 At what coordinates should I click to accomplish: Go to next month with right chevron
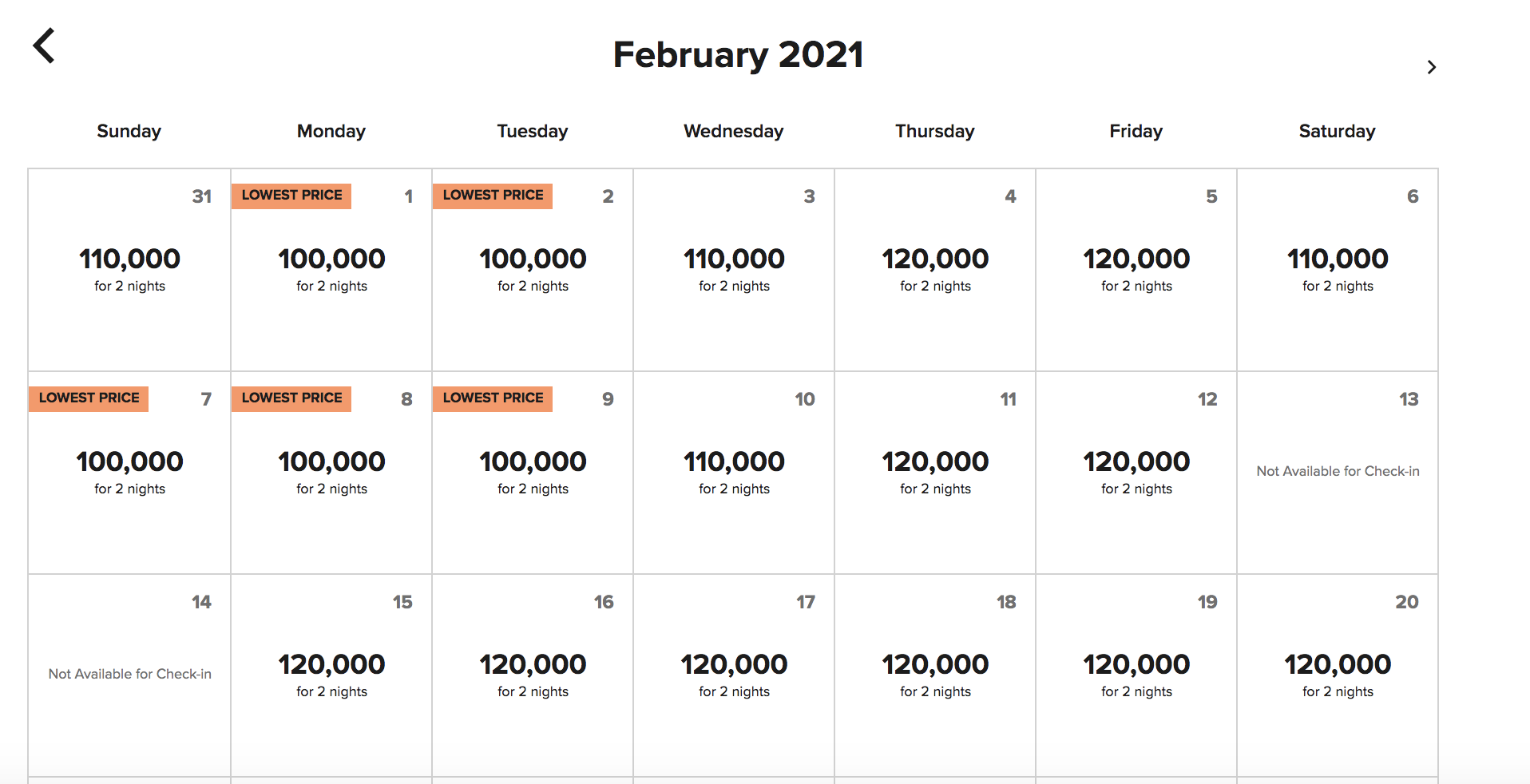(1431, 67)
